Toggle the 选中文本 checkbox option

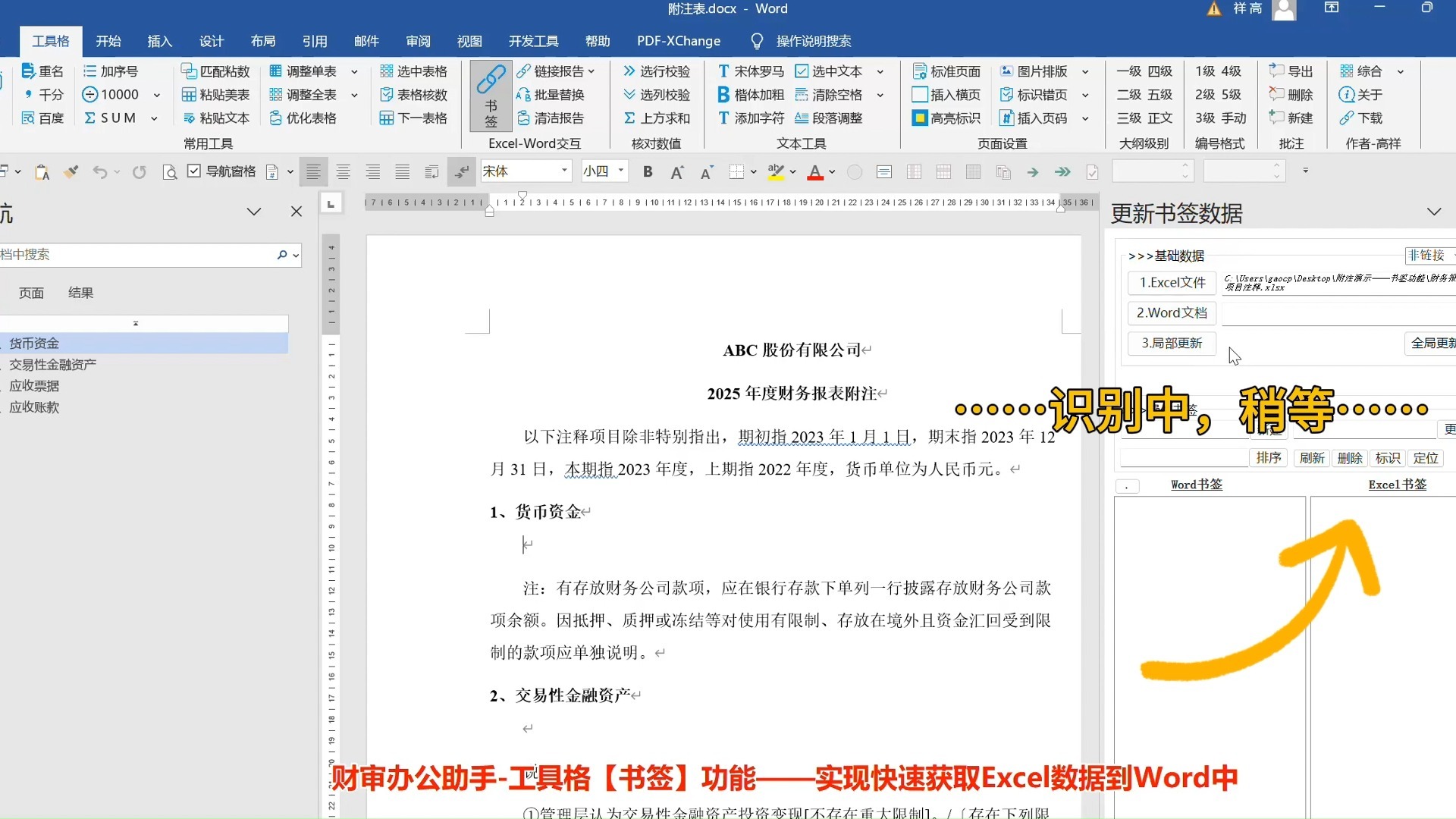point(802,71)
